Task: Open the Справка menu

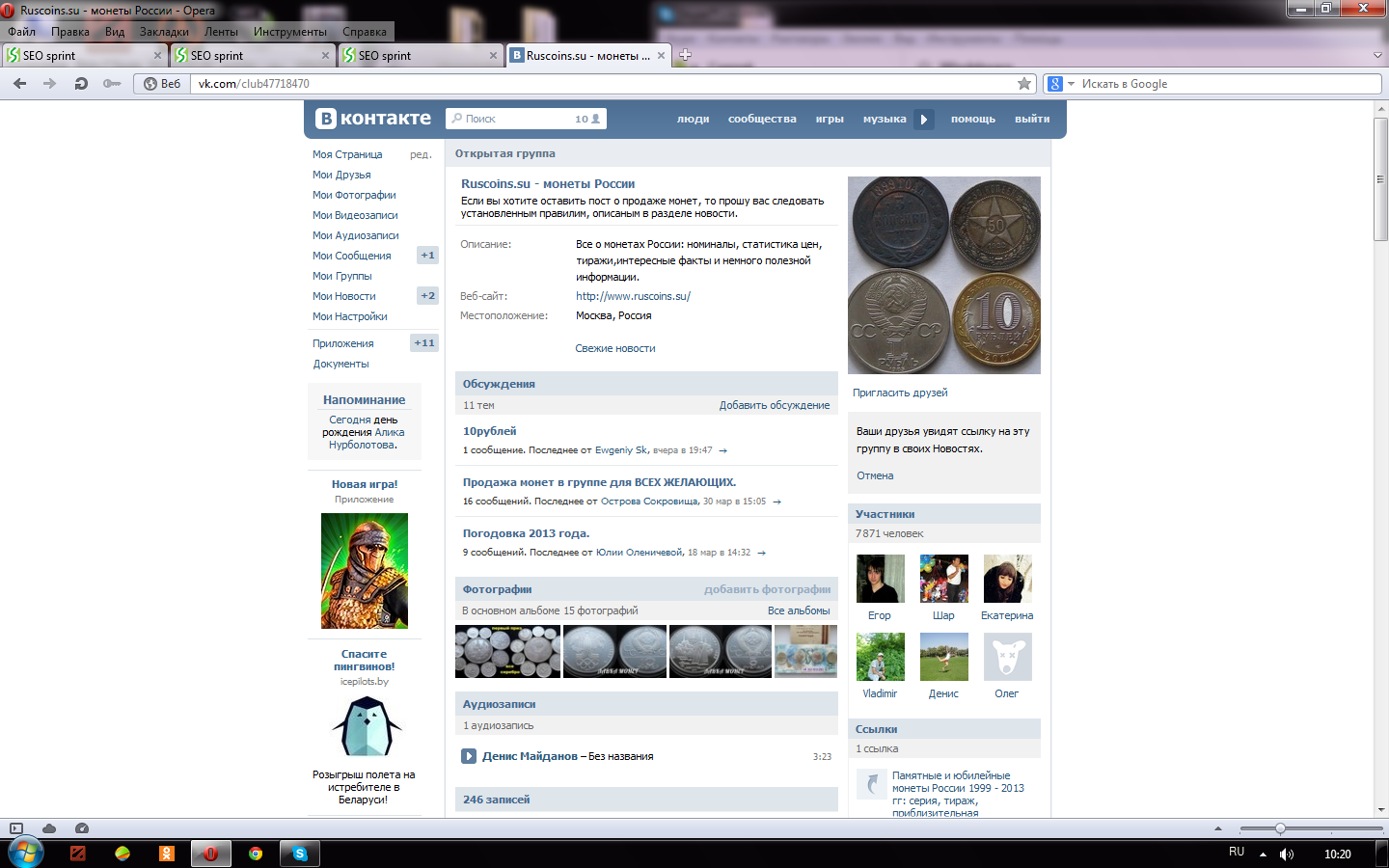Action: pos(365,32)
